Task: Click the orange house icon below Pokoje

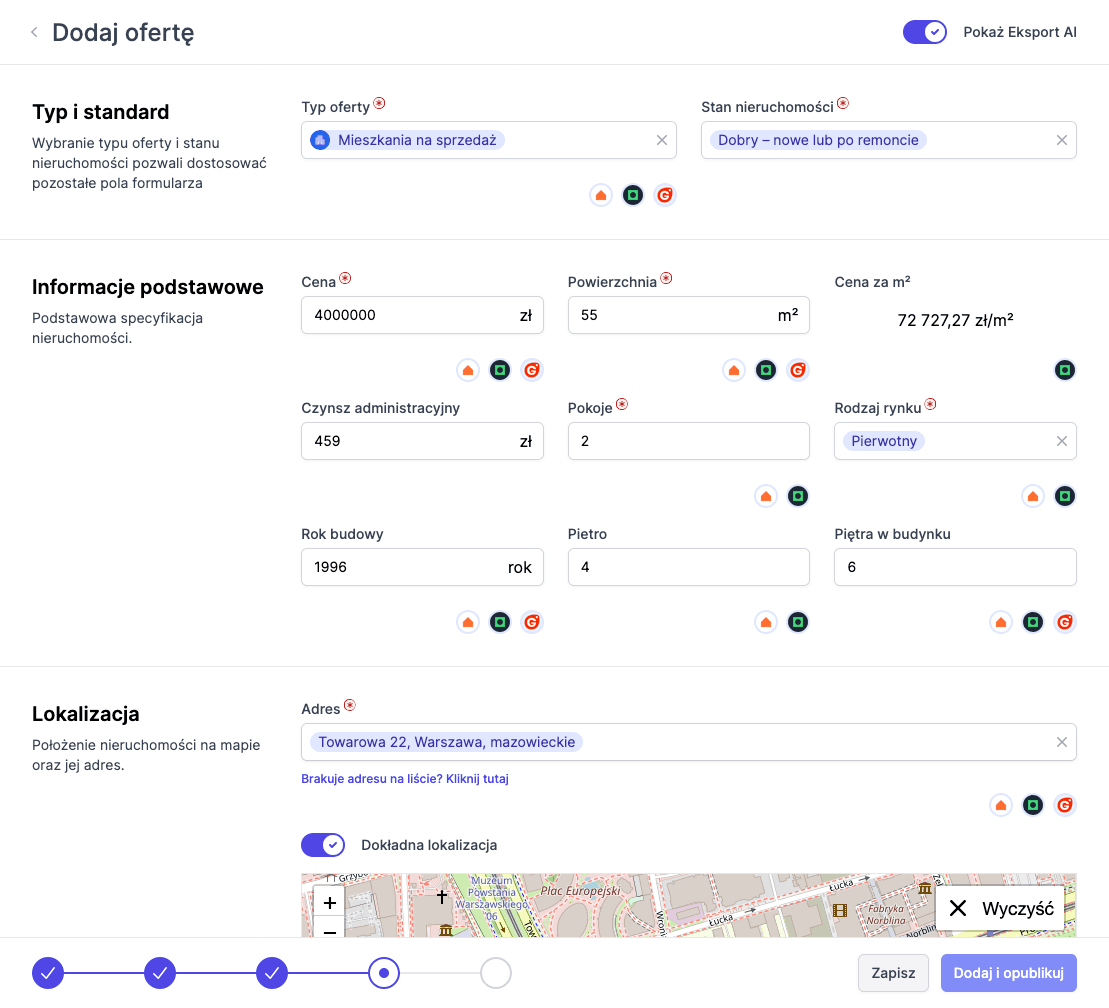Action: pyautogui.click(x=766, y=496)
